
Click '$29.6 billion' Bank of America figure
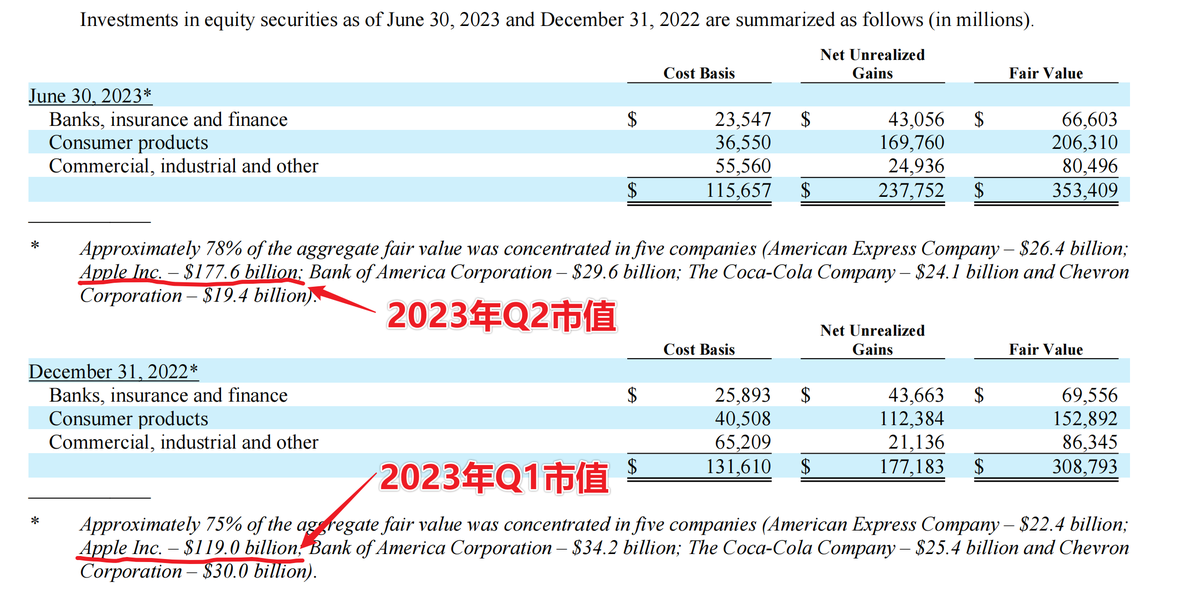pyautogui.click(x=626, y=272)
